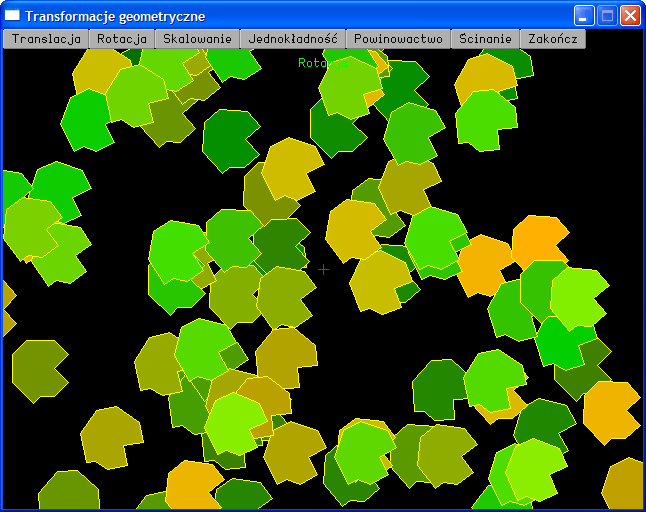The height and width of the screenshot is (512, 646).
Task: Click the yellow polygon just right of the crosshair
Action: 380,281
